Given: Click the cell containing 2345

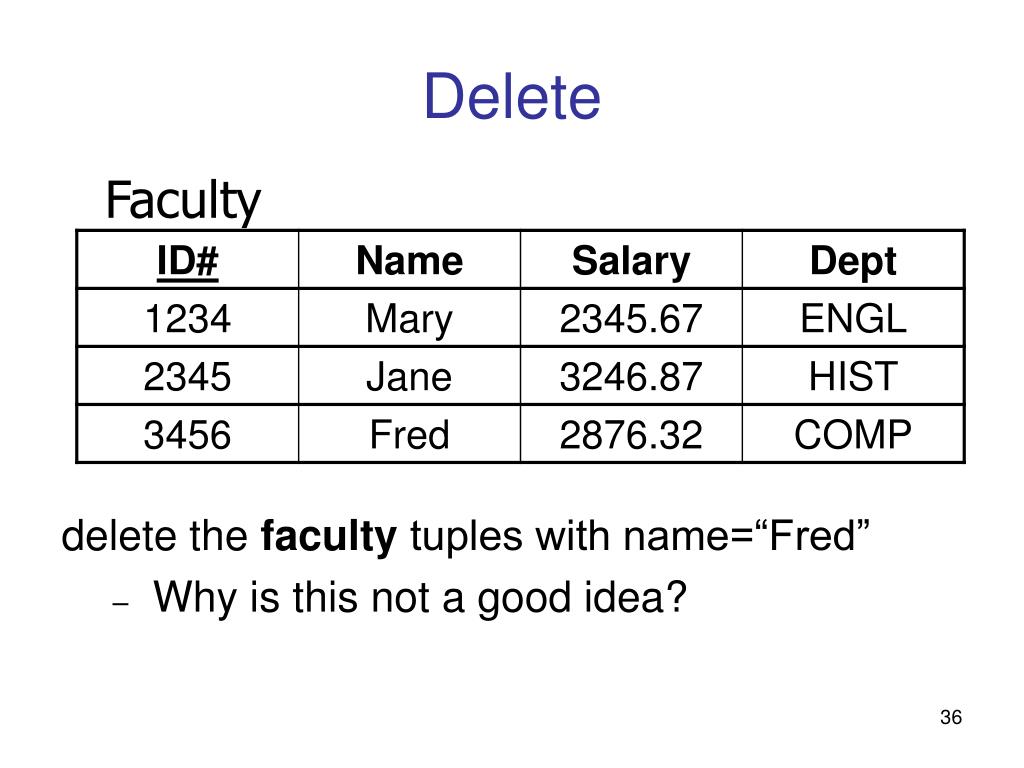Looking at the screenshot, I should point(187,377).
